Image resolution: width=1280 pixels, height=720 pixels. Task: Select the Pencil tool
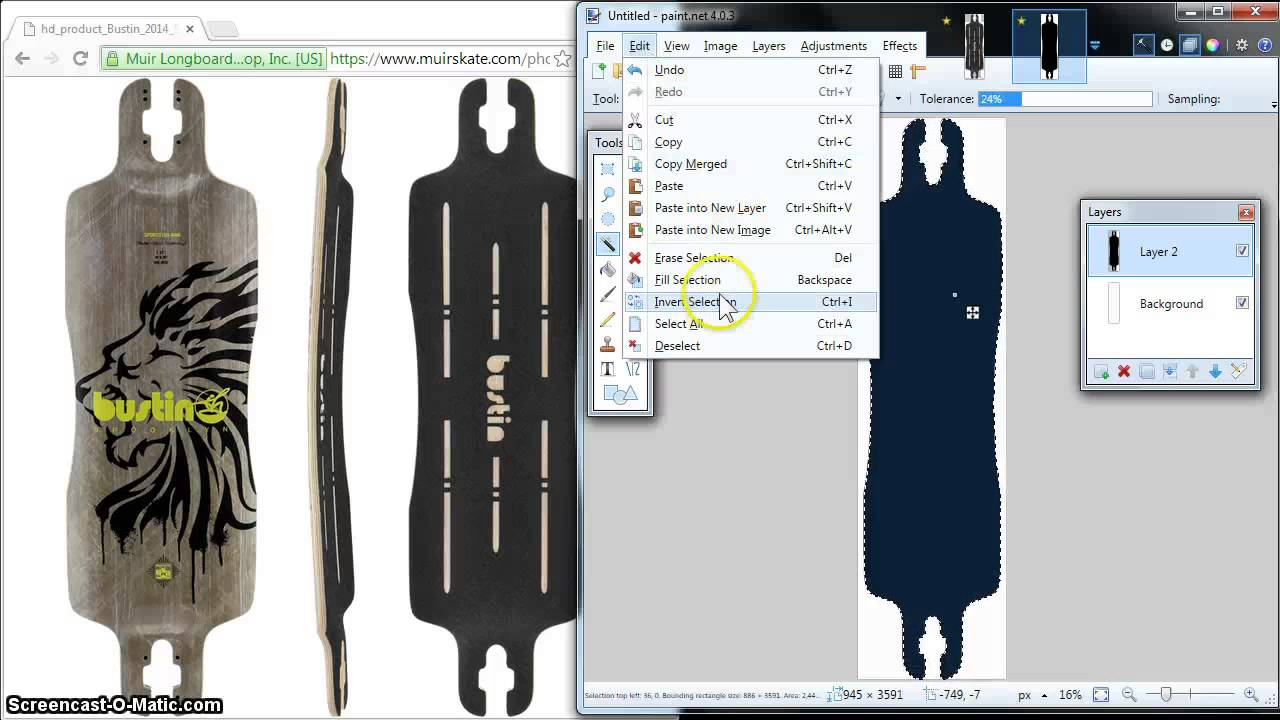[x=607, y=320]
